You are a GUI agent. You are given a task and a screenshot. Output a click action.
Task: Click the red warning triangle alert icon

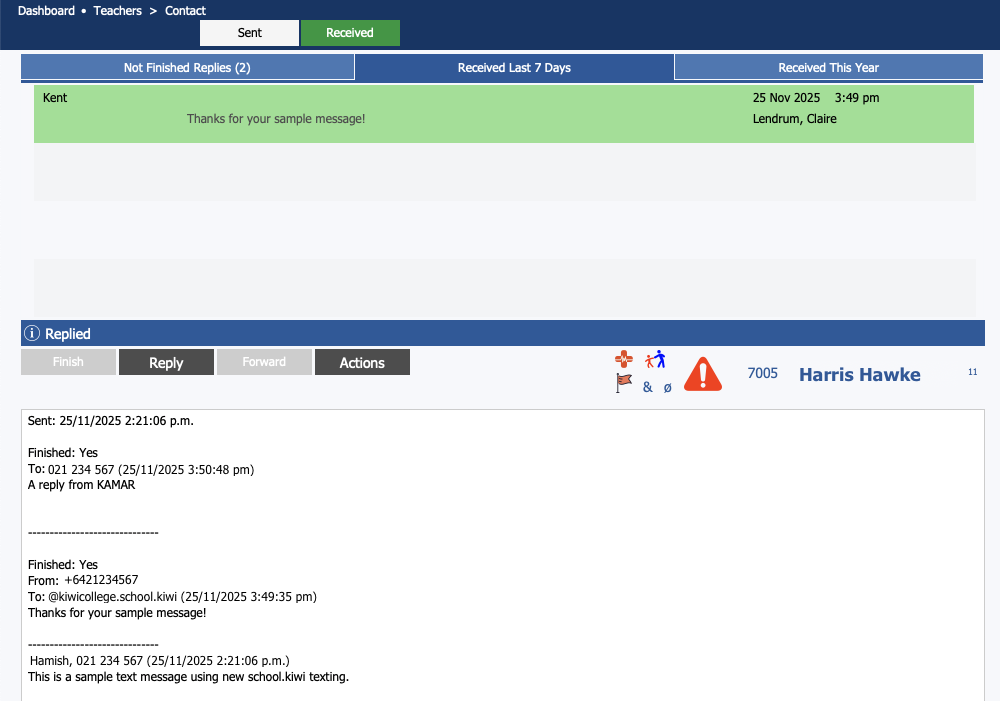pos(703,374)
